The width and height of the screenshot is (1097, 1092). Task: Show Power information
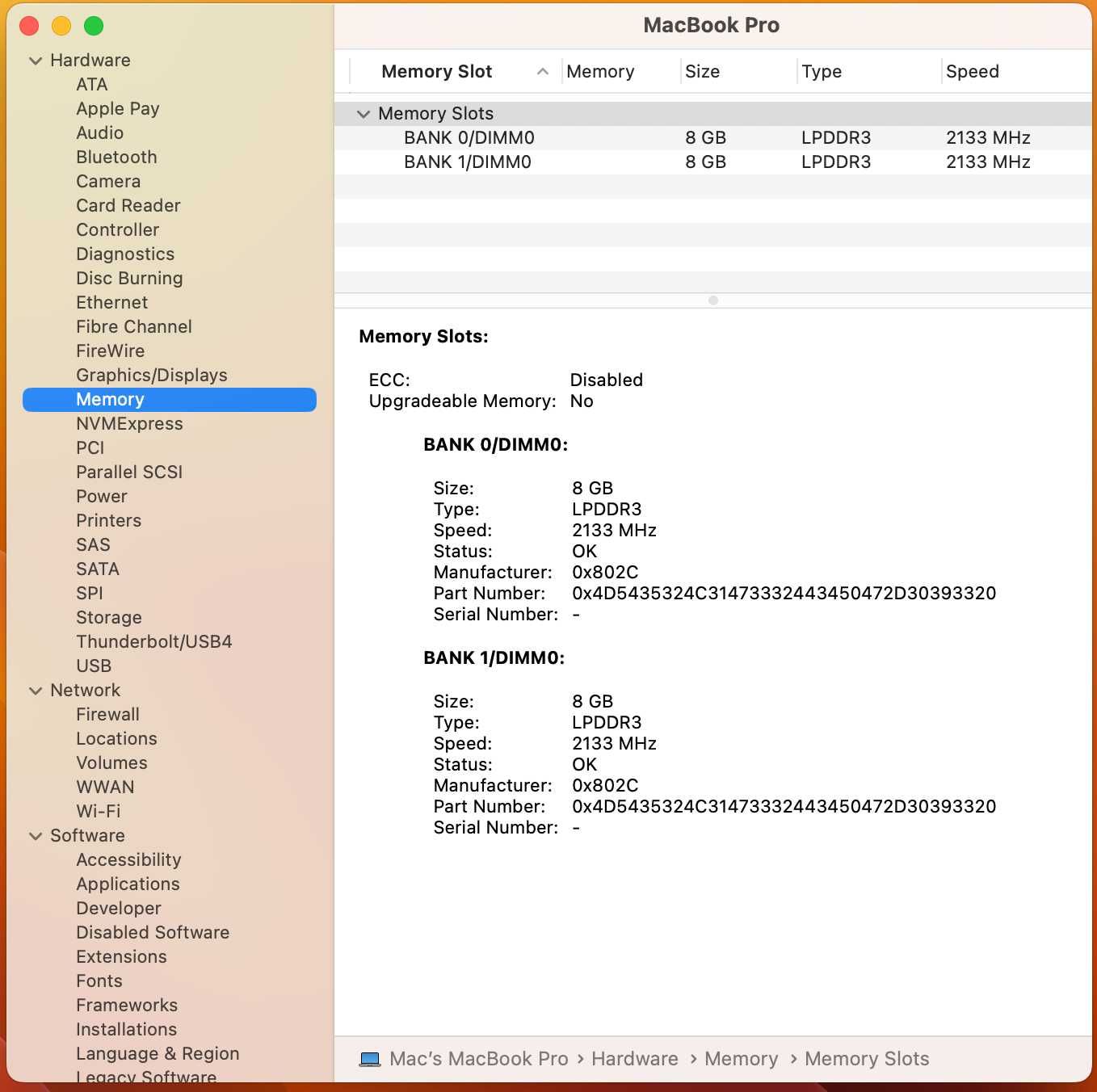pos(102,497)
